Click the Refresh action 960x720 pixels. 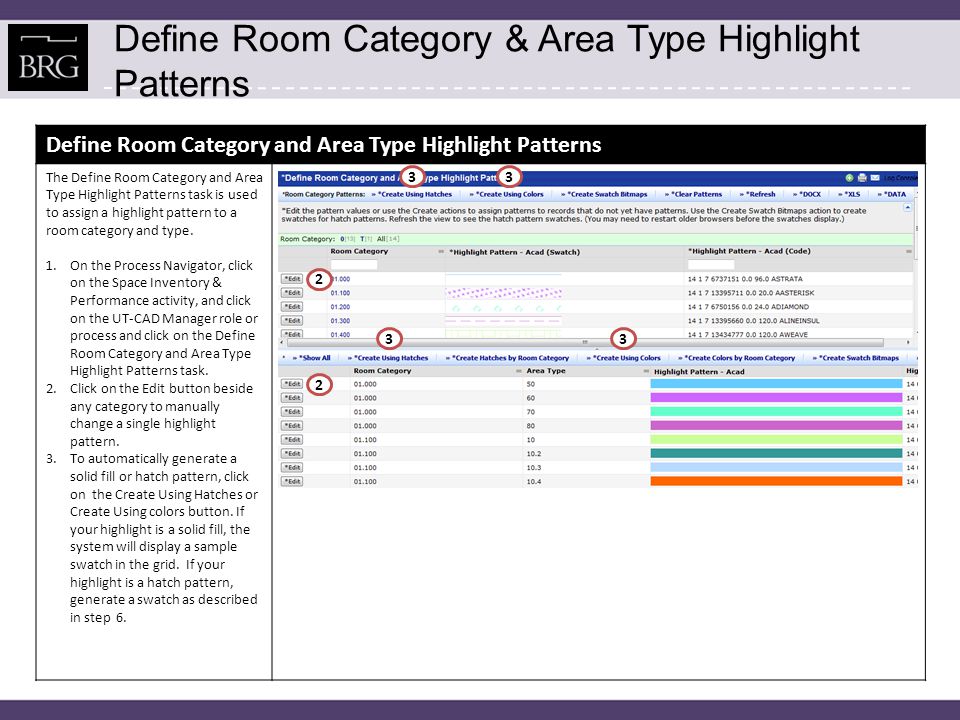[760, 195]
